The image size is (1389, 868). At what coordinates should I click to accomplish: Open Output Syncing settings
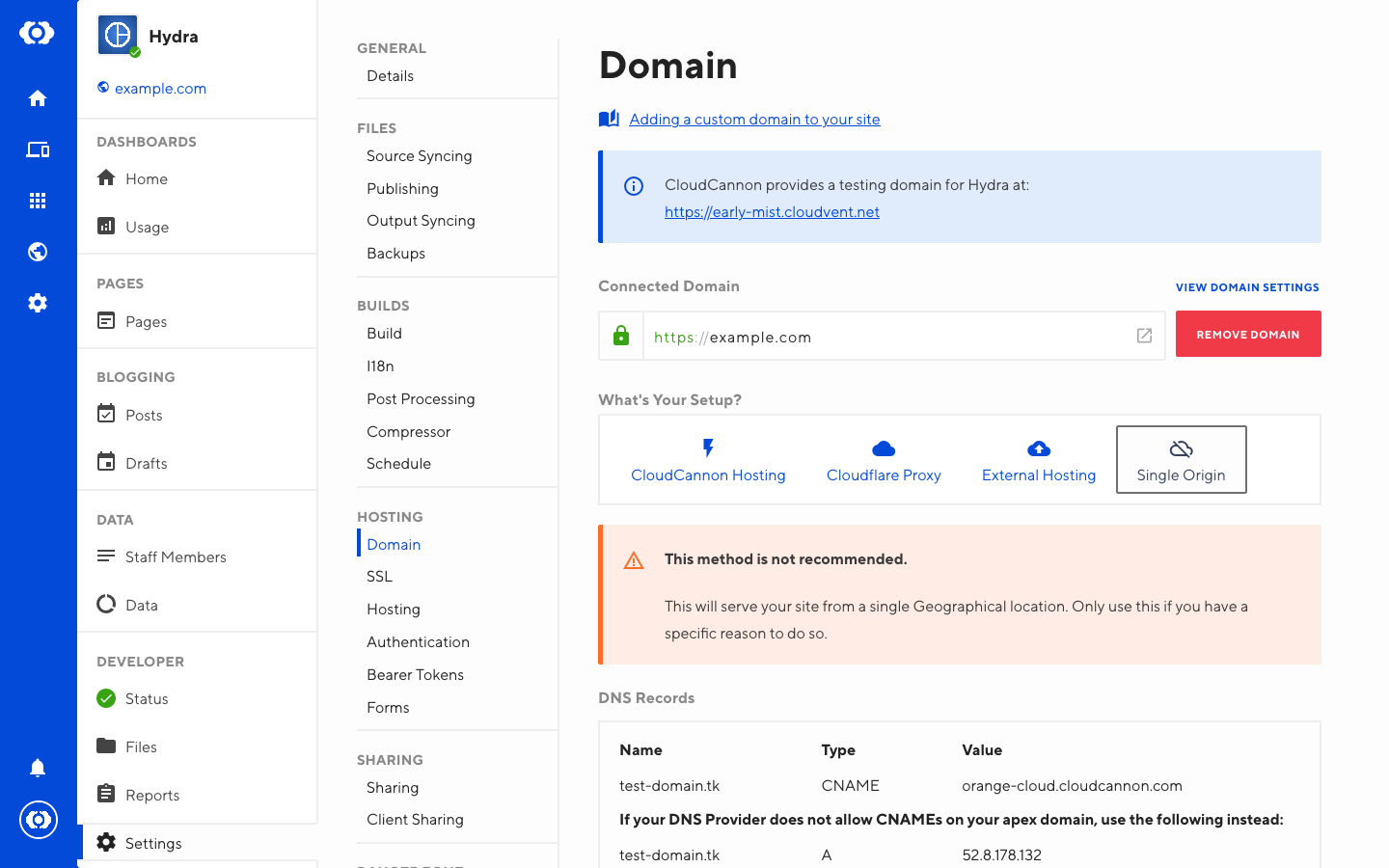(421, 221)
